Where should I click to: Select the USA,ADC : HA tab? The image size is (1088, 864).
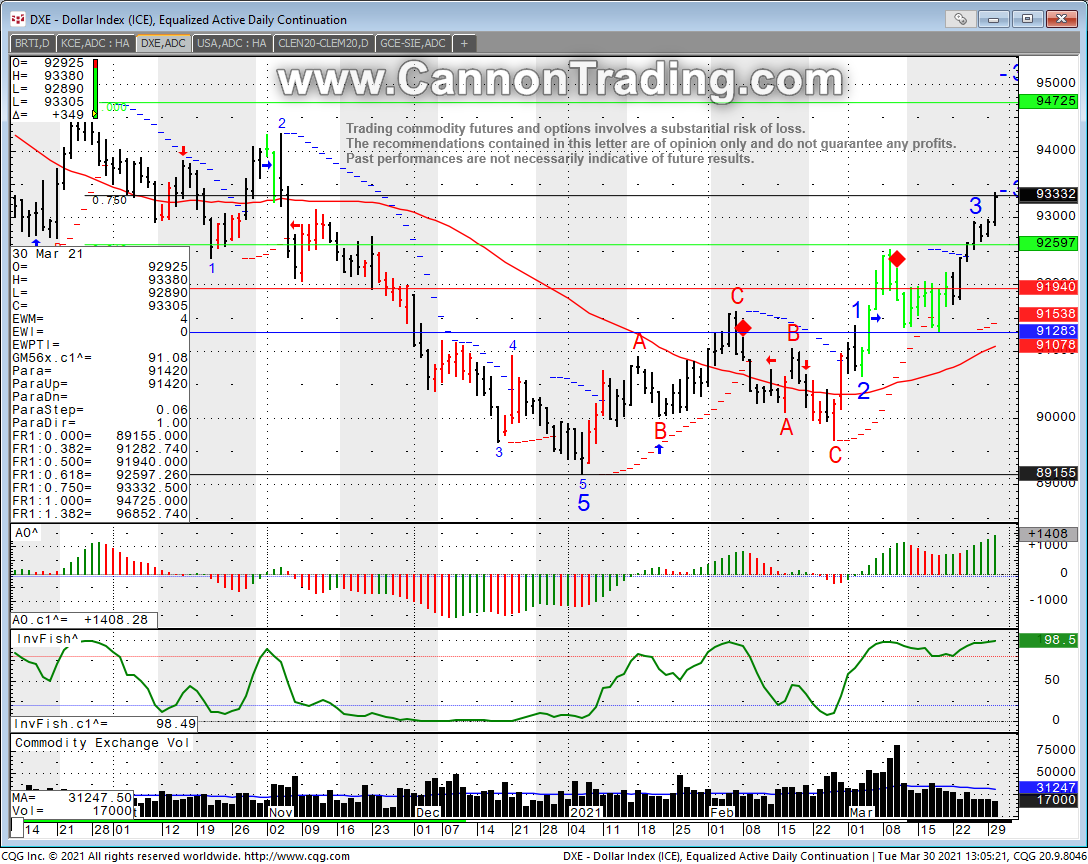[x=232, y=43]
